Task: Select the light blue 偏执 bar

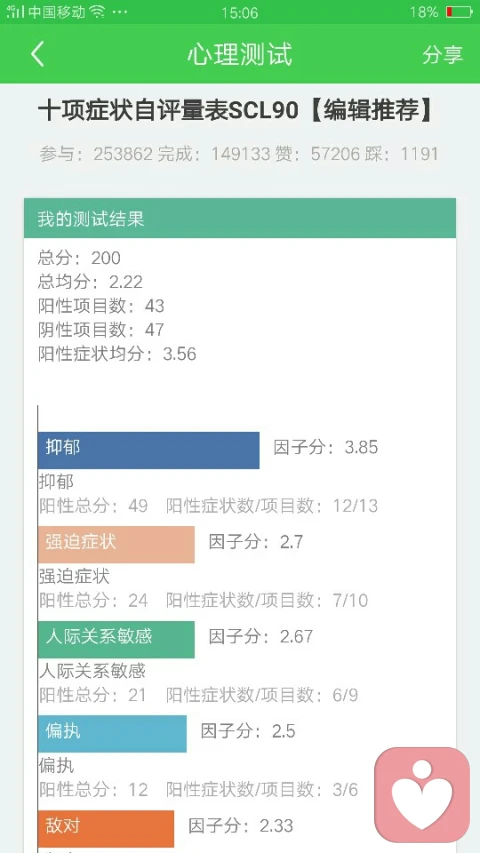Action: (112, 733)
